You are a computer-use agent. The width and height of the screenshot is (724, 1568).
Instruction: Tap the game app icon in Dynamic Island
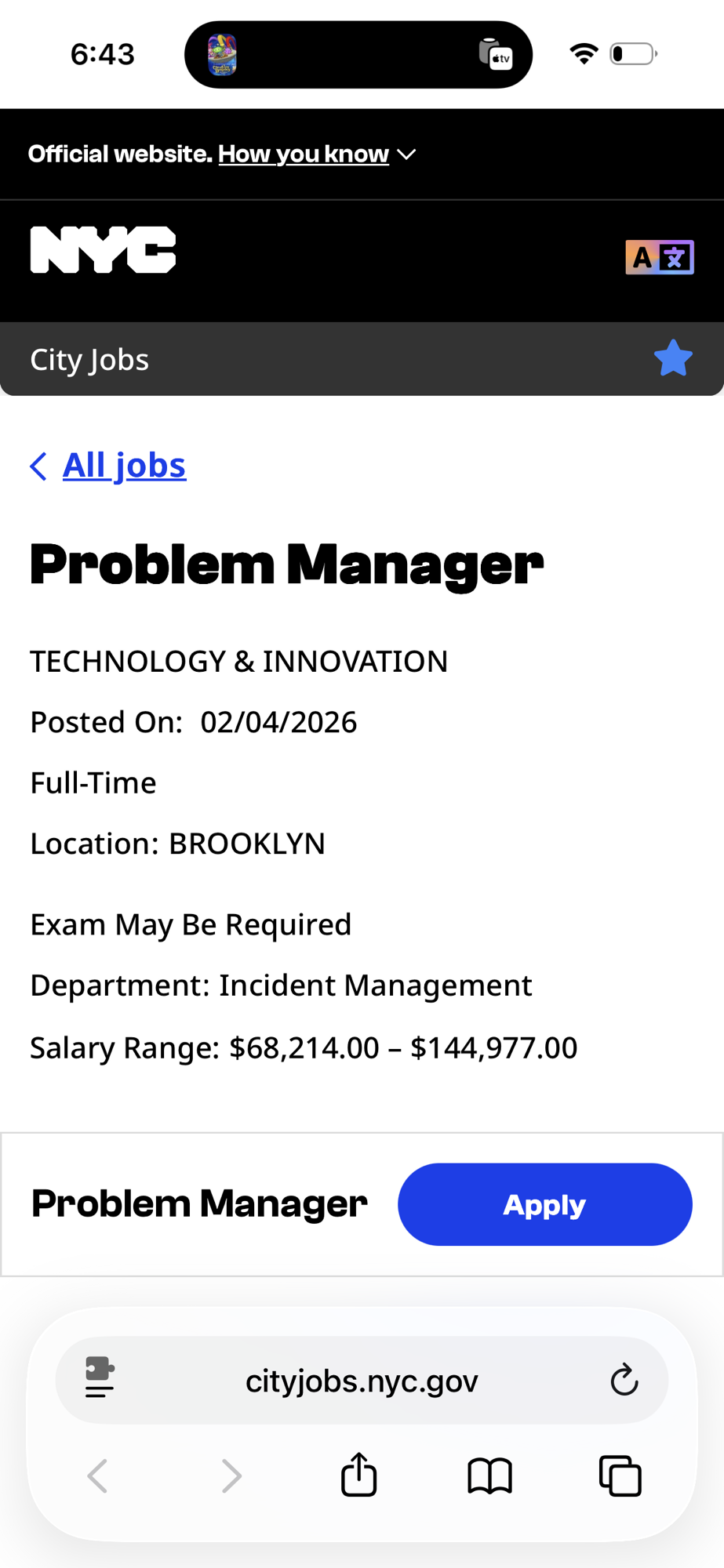click(x=222, y=55)
